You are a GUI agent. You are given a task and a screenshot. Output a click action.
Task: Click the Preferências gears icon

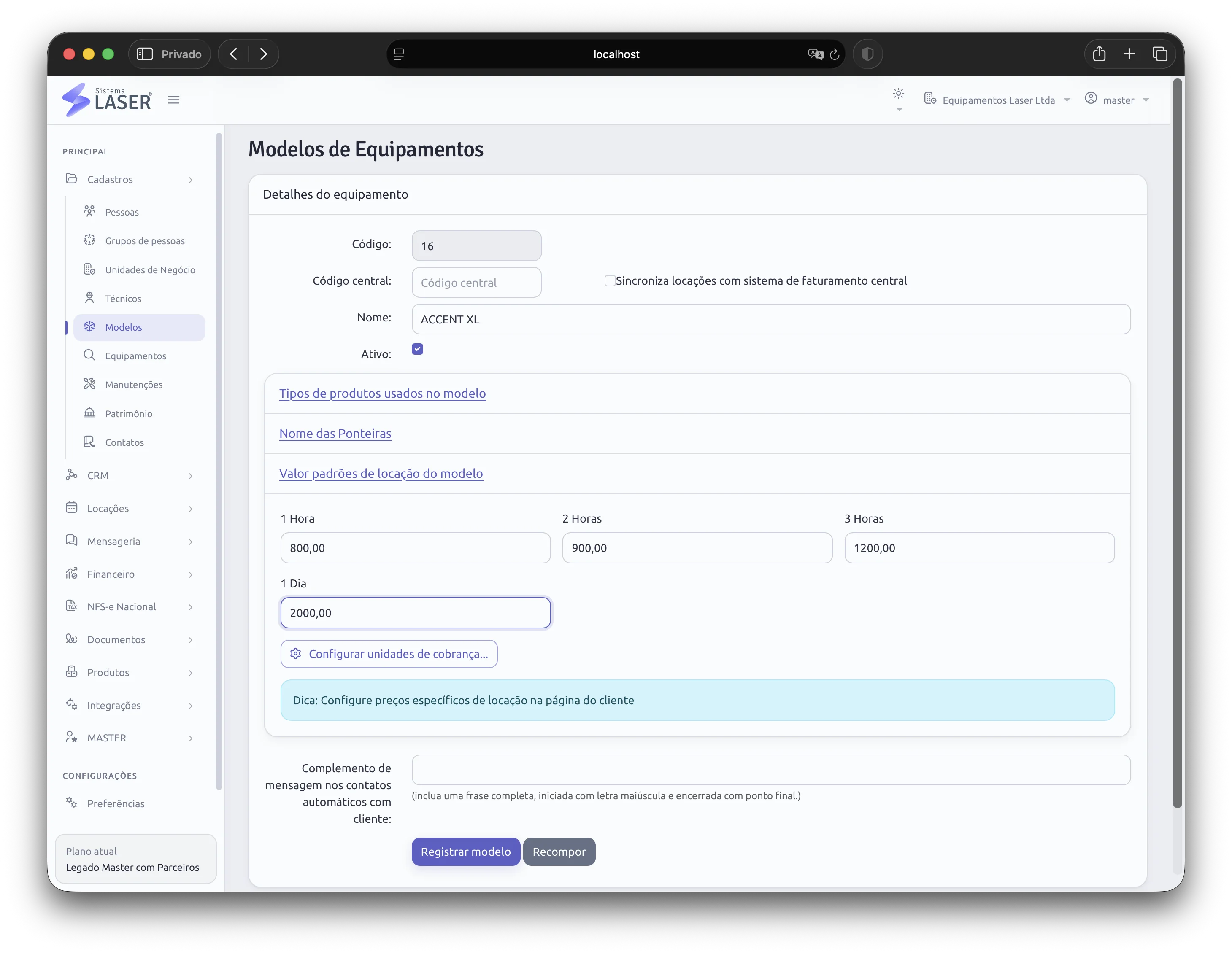pos(72,803)
